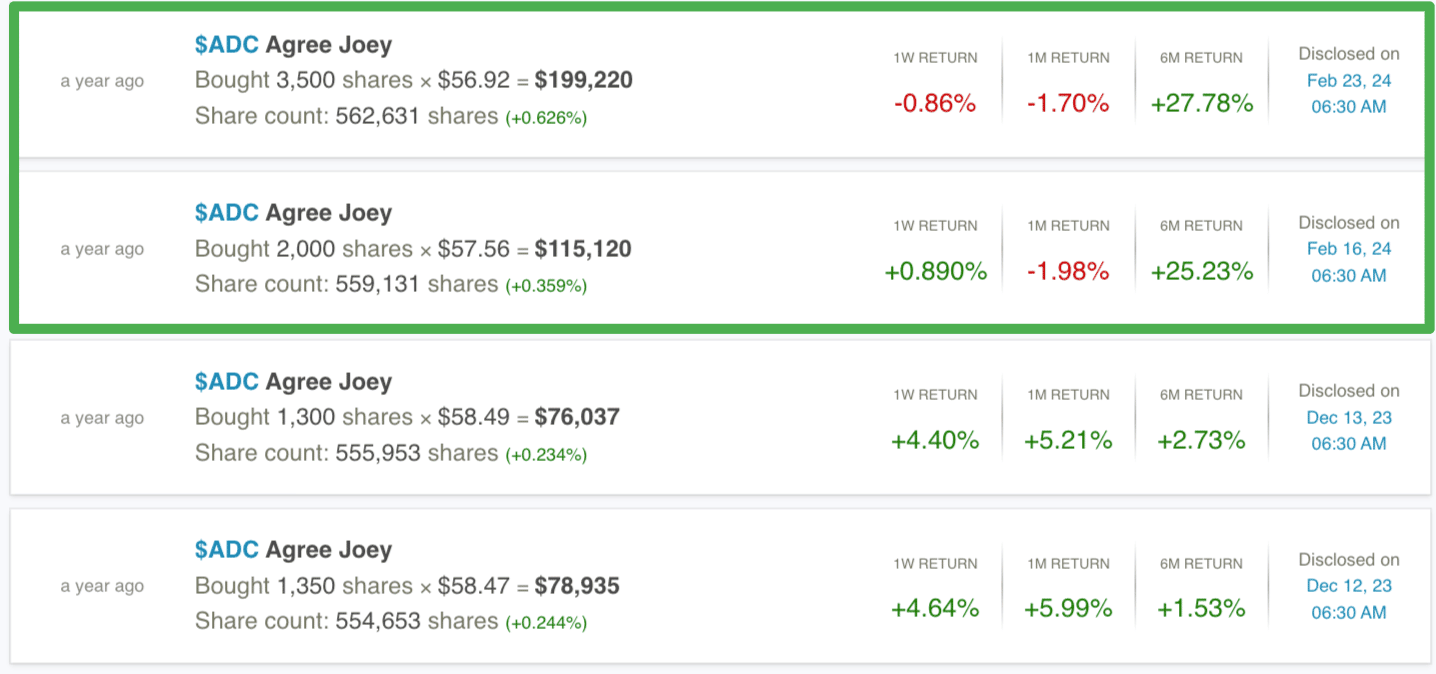Image resolution: width=1436 pixels, height=674 pixels.
Task: Open $ADC ticker in 1,300 shares row
Action: click(x=227, y=382)
